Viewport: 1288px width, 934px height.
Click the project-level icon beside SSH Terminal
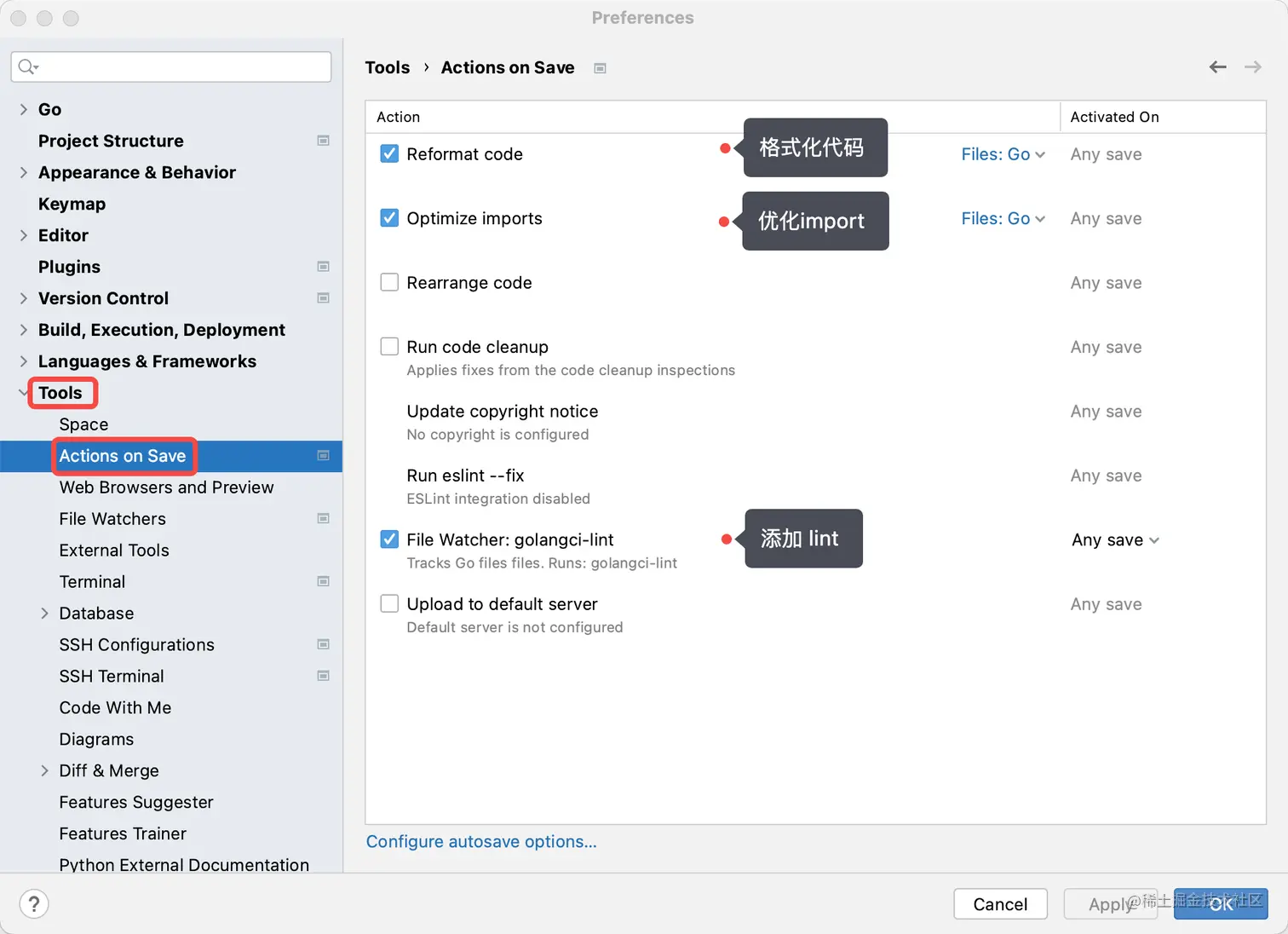[x=324, y=676]
